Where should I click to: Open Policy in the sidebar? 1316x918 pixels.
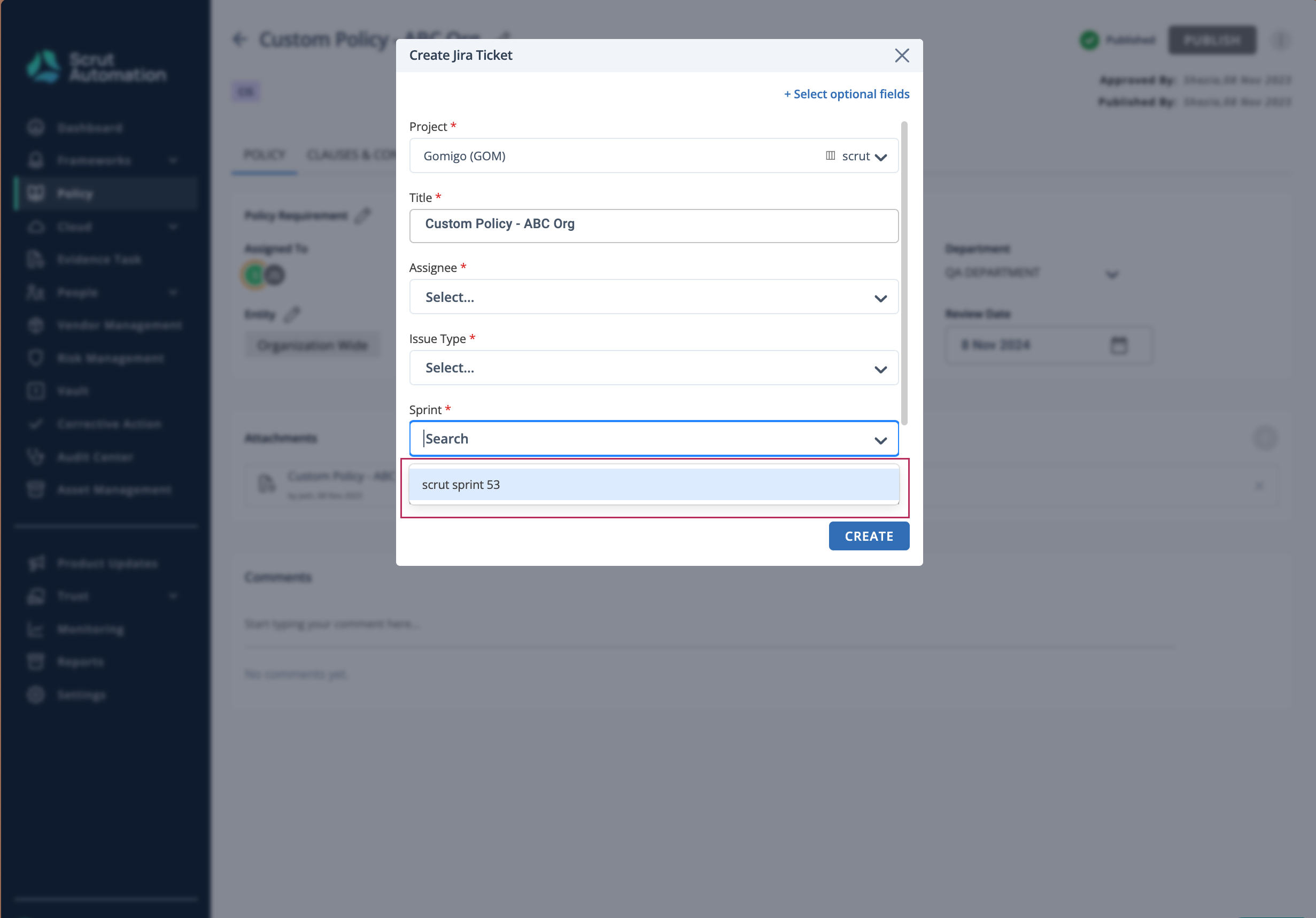tap(105, 193)
